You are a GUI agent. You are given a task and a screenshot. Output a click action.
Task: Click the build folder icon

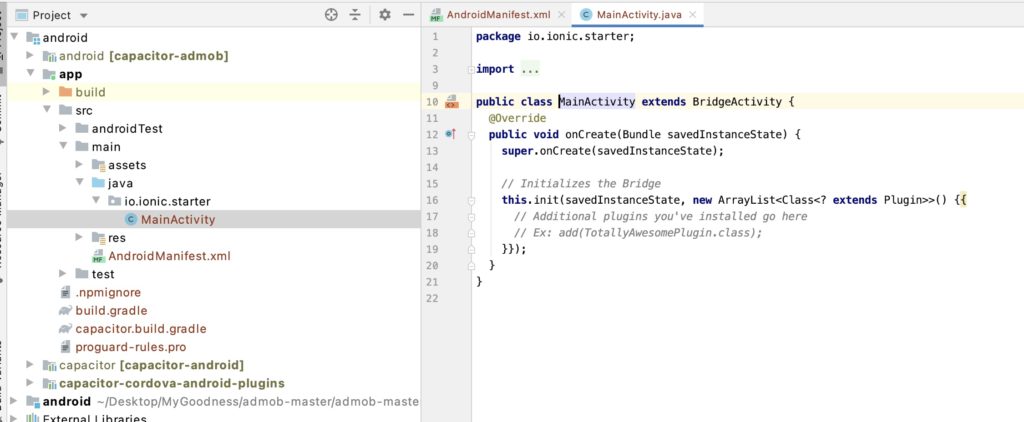(x=65, y=92)
